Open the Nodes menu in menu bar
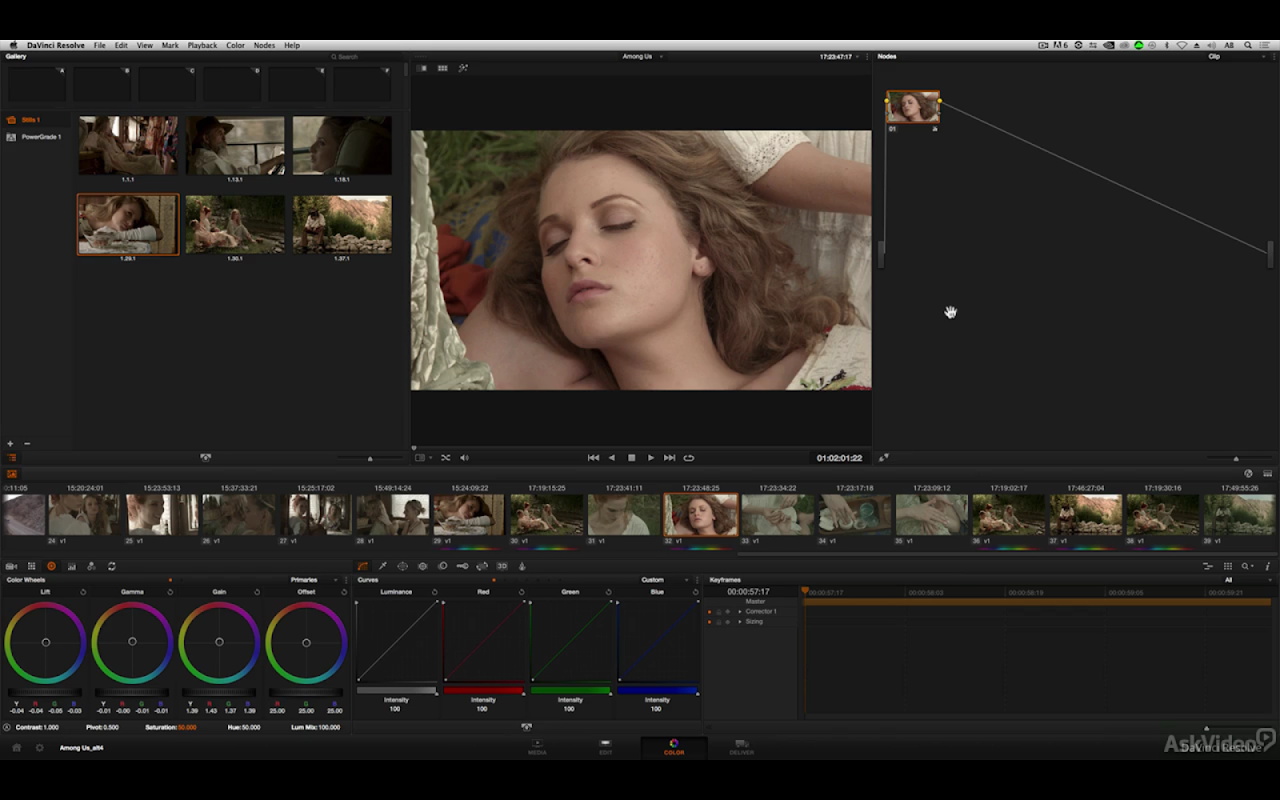 coord(264,45)
